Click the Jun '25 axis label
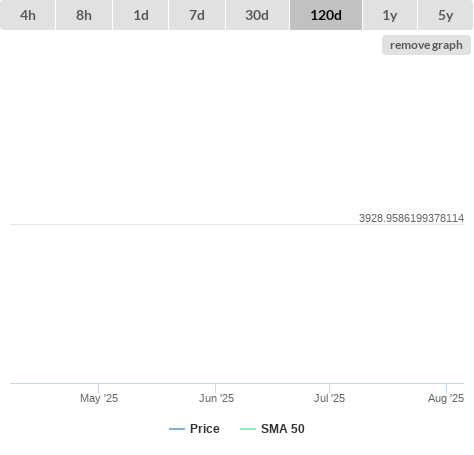Screen dimensions: 474x455 click(x=216, y=398)
